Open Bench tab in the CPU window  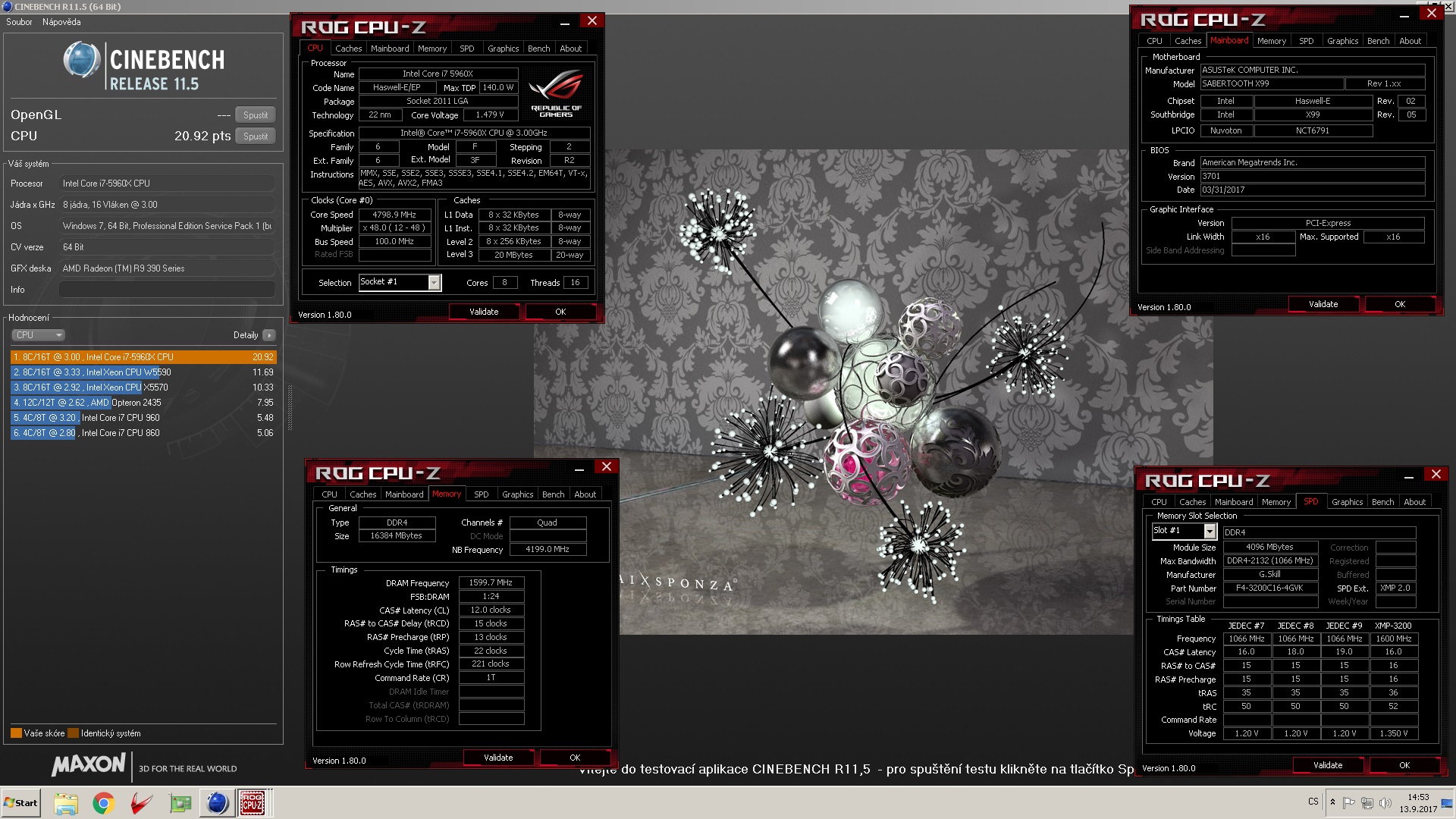click(x=538, y=49)
